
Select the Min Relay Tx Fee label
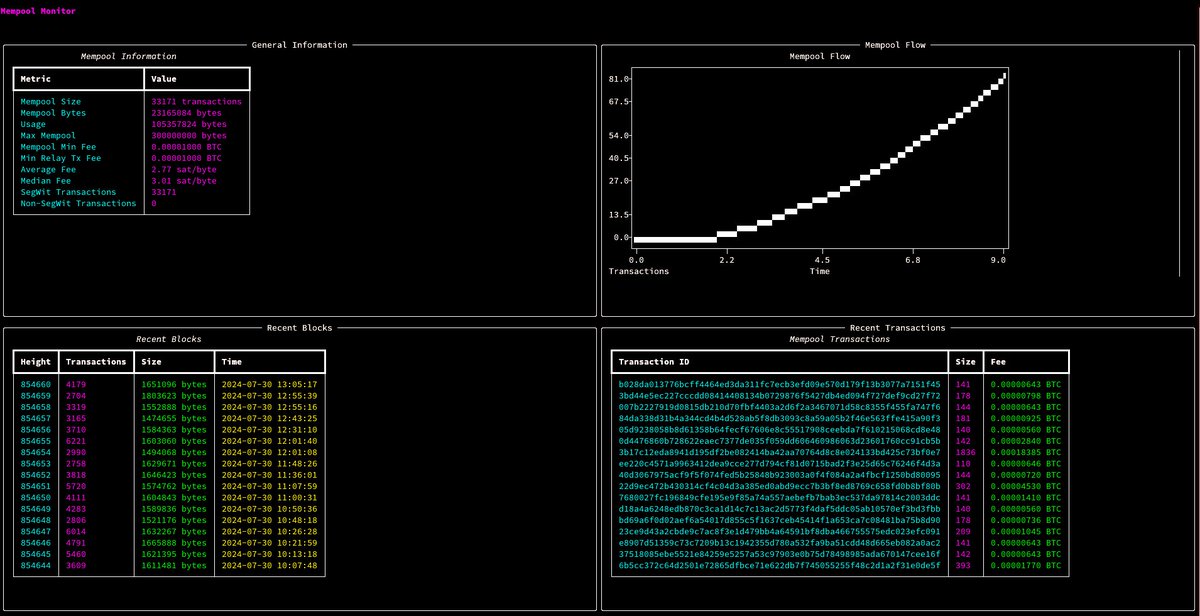[61, 158]
